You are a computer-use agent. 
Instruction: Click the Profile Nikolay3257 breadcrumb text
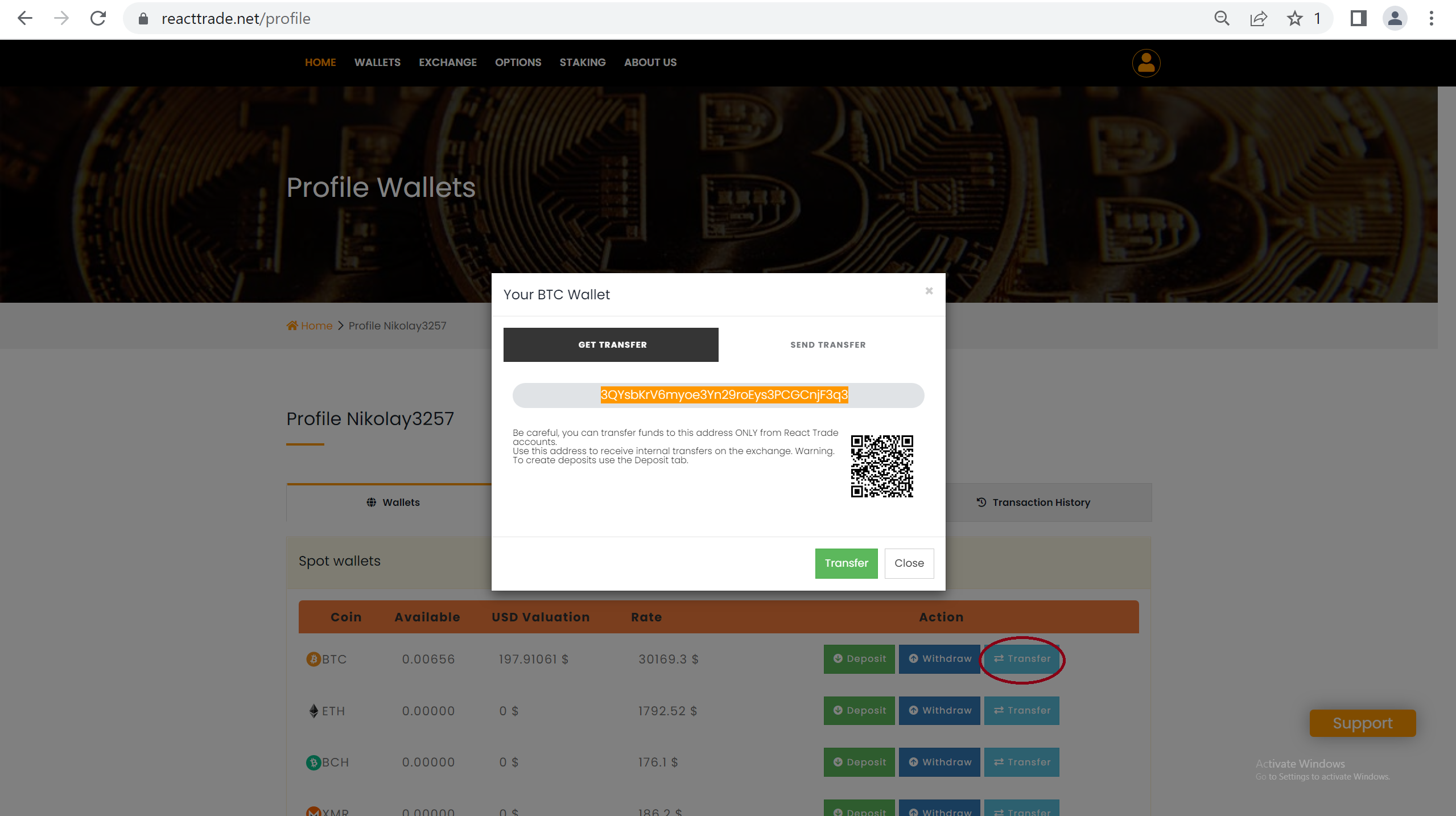coord(397,326)
